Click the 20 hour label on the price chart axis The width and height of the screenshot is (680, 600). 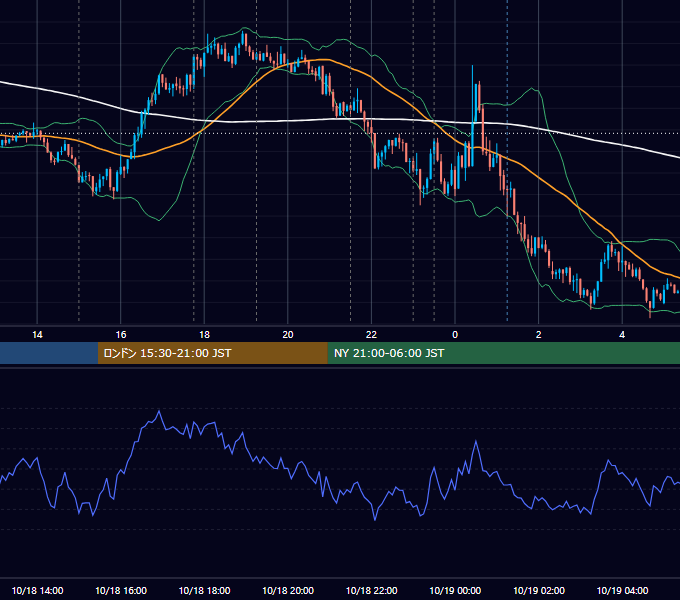point(288,335)
